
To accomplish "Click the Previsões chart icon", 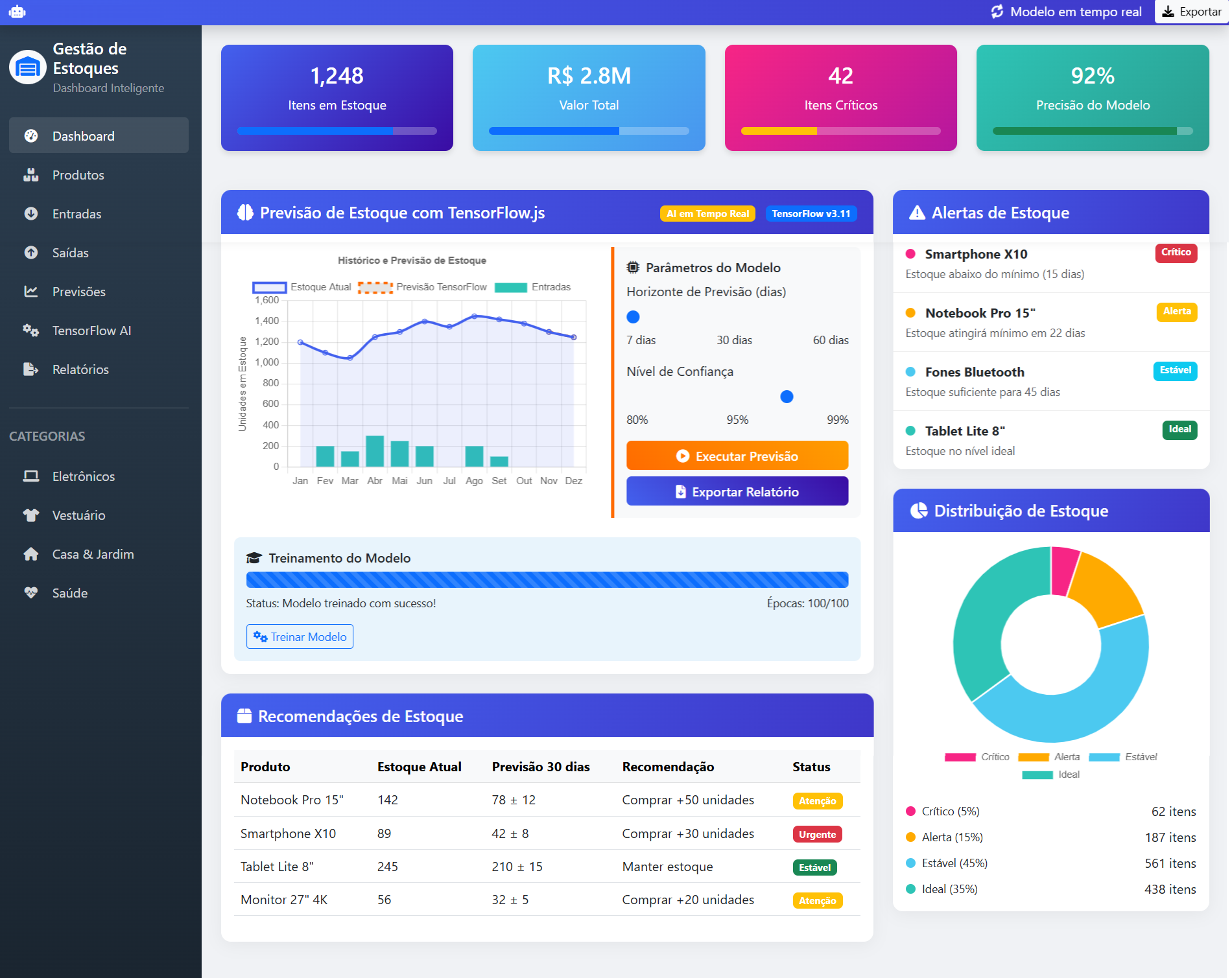I will coord(30,292).
